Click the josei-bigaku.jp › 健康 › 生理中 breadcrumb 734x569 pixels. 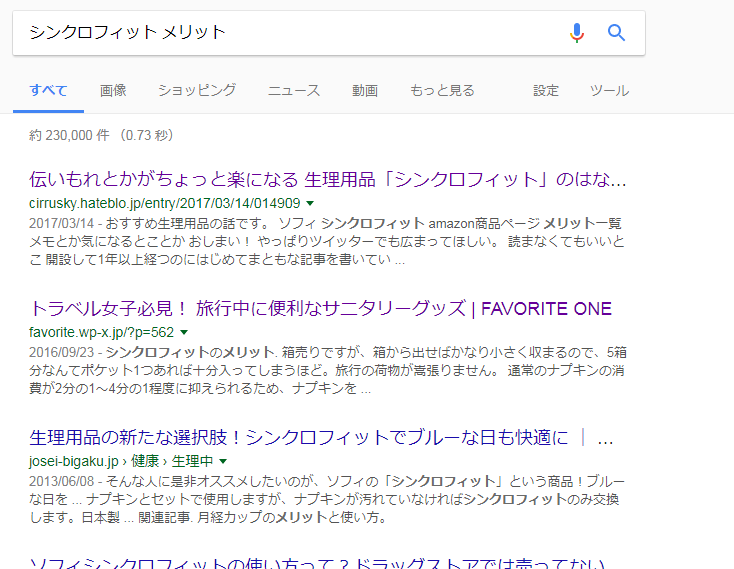(x=121, y=462)
